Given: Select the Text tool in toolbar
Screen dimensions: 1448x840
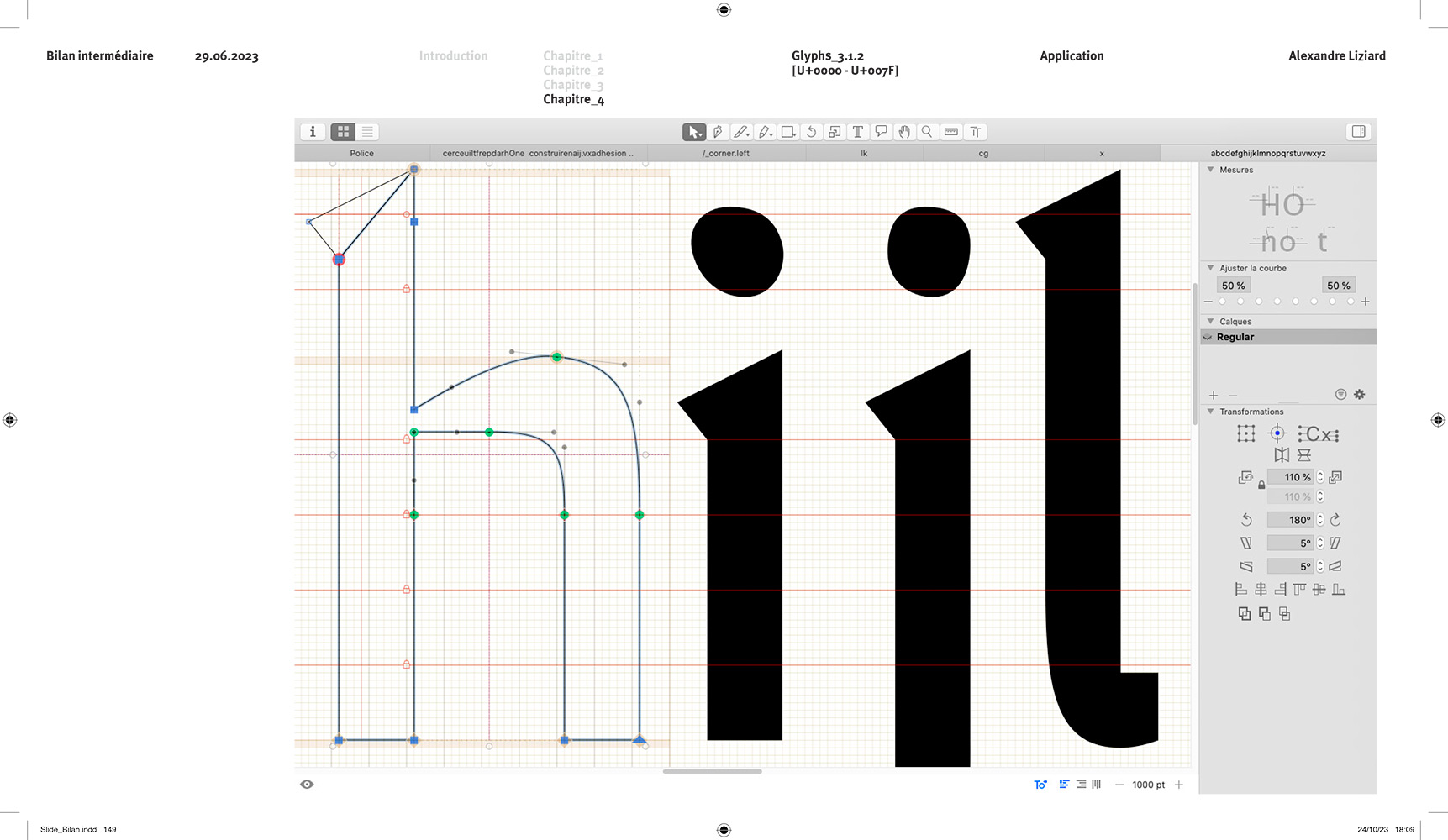Looking at the screenshot, I should [x=857, y=132].
